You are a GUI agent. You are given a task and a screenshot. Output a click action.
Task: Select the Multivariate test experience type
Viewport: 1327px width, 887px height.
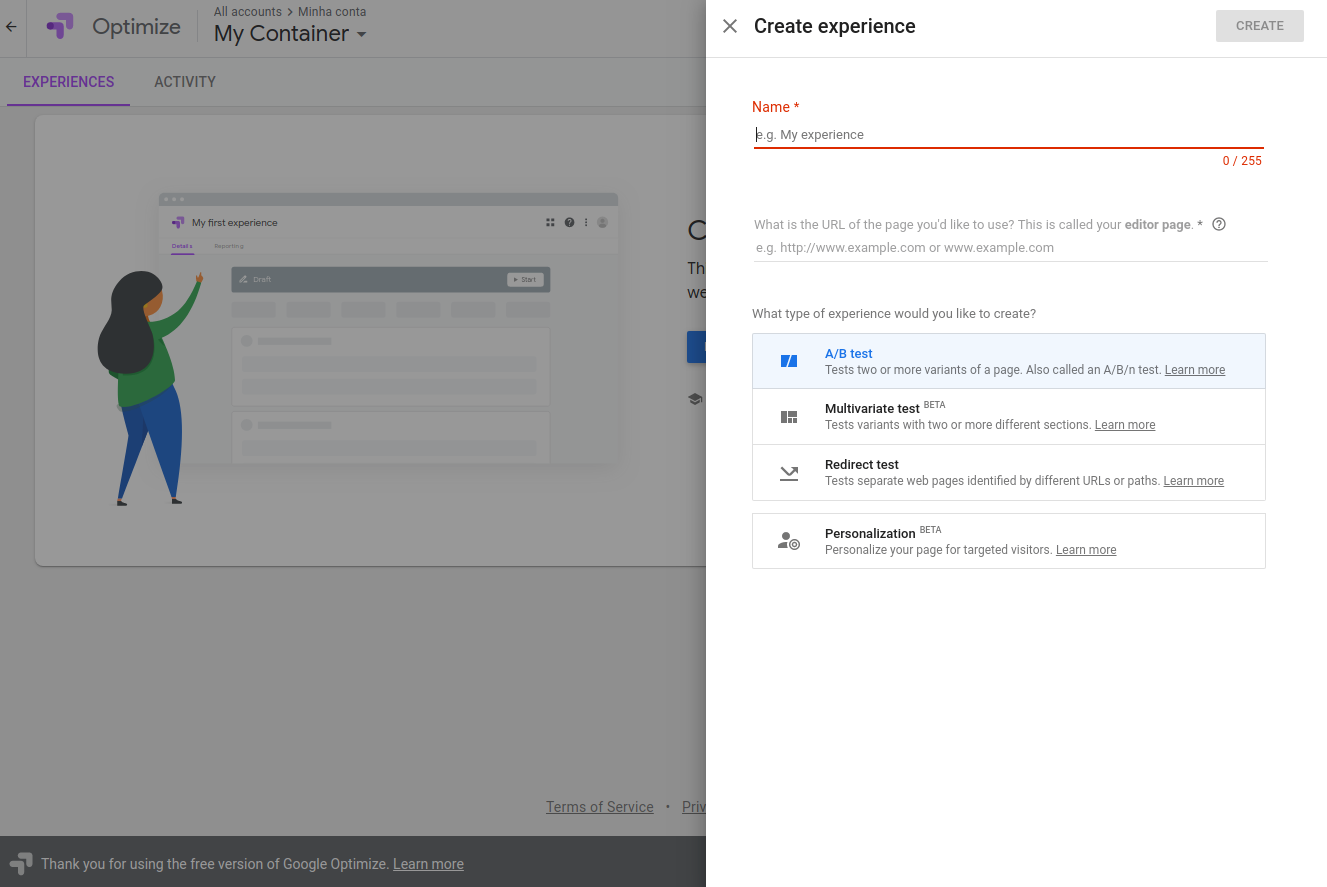[1009, 417]
